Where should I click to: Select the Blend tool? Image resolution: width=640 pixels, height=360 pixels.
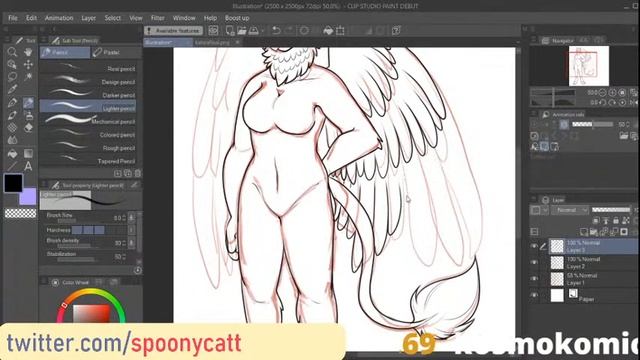(12, 140)
